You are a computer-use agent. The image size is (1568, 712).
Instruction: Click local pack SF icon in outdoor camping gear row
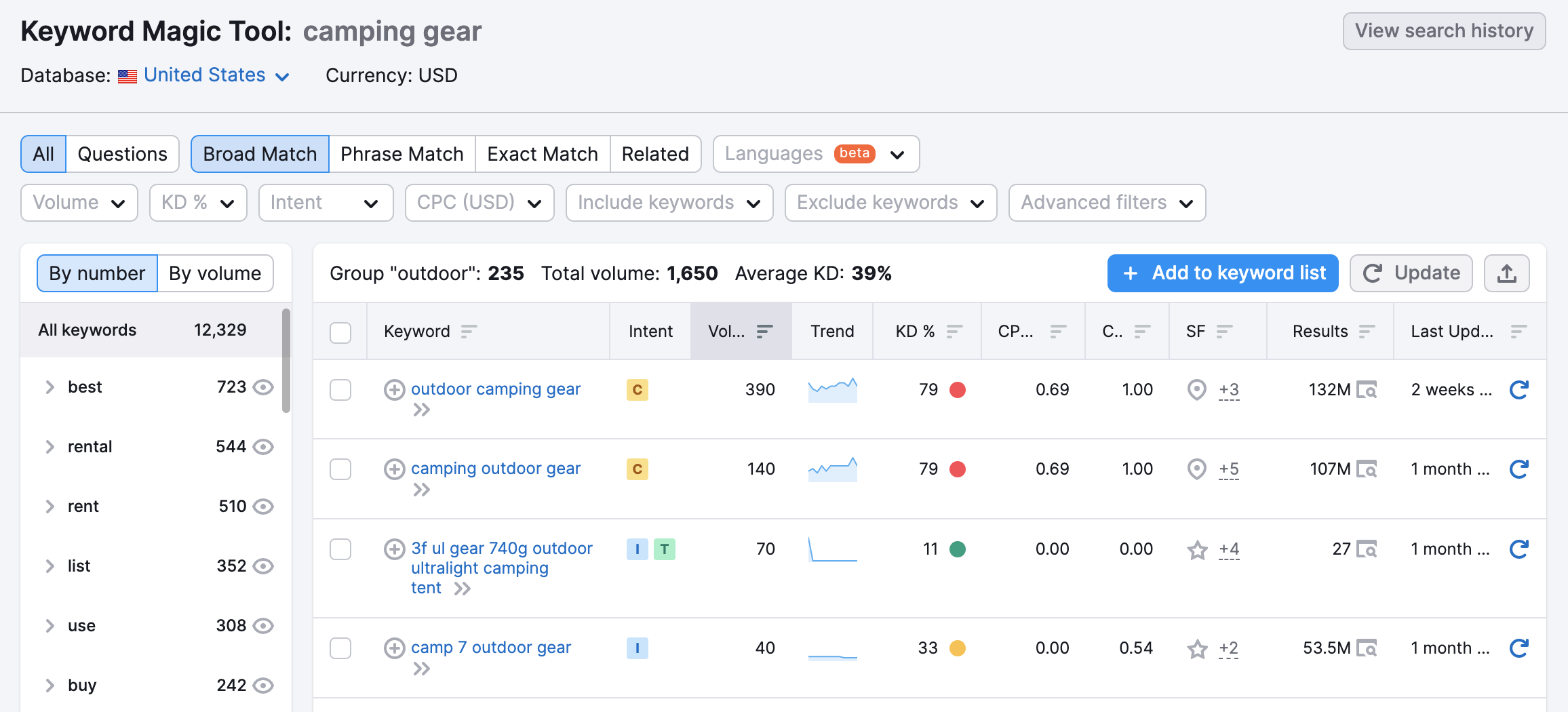click(1197, 390)
